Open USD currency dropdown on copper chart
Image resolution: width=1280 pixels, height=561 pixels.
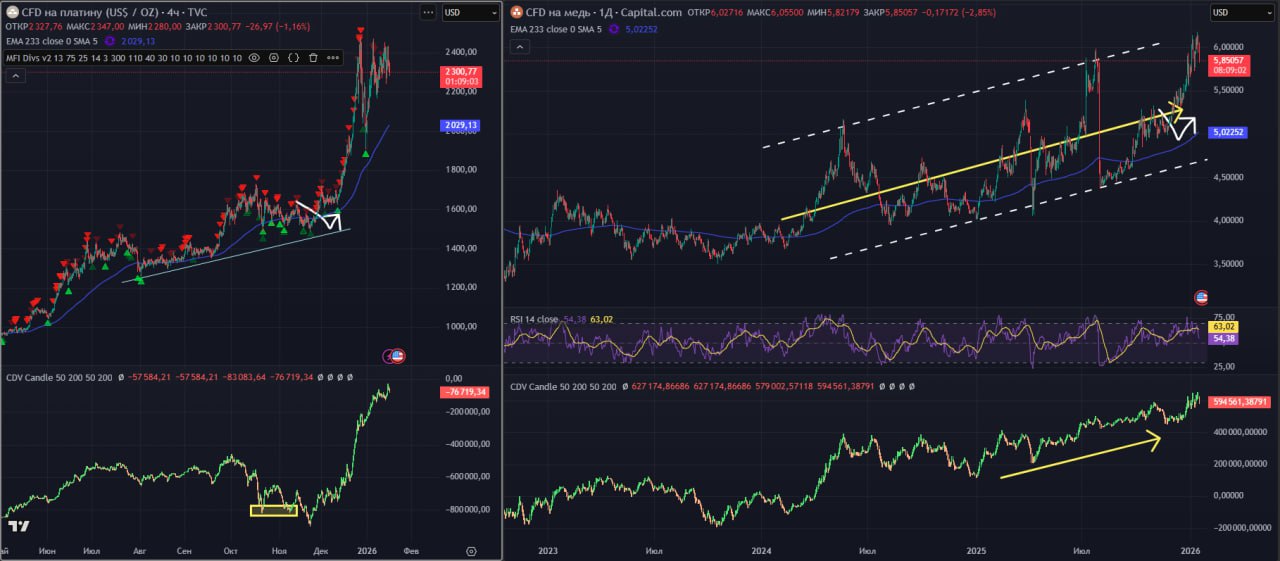tap(1243, 12)
